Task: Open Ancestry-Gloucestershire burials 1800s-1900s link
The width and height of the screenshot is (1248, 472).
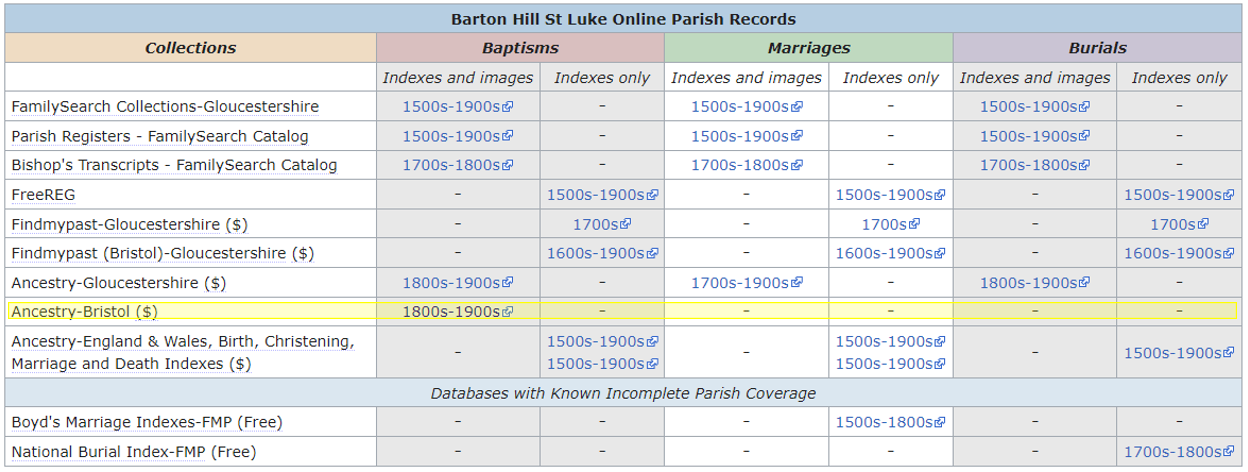Action: coord(1035,283)
